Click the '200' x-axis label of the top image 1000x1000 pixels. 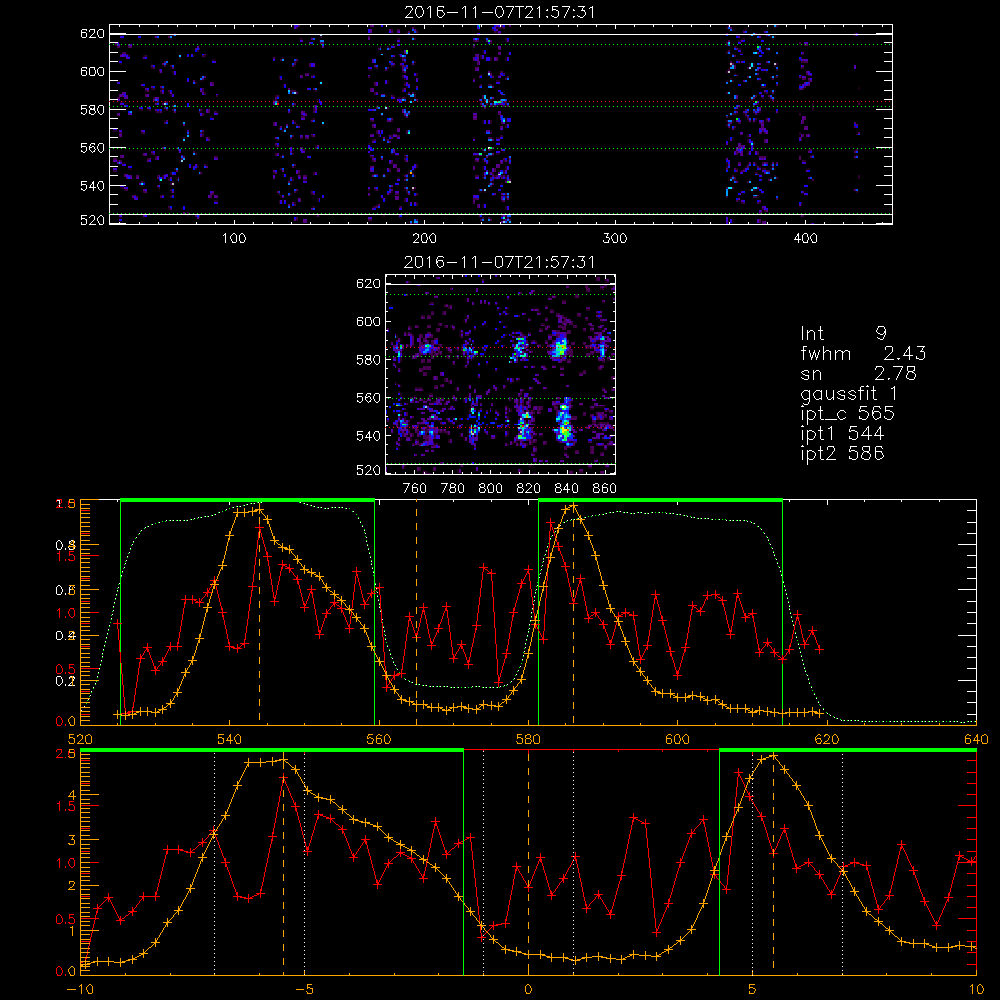[x=424, y=239]
